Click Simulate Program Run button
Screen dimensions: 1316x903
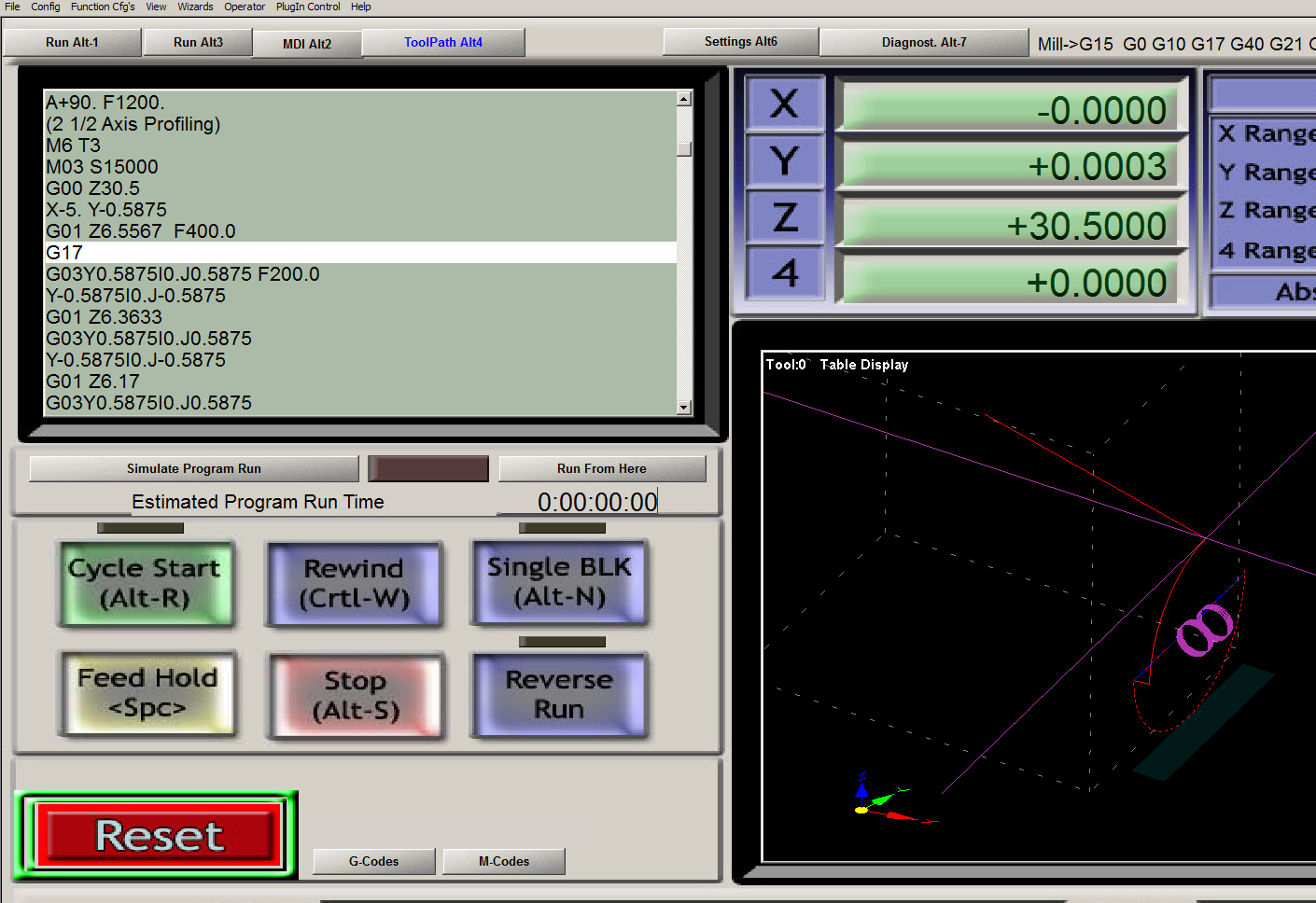click(x=194, y=469)
